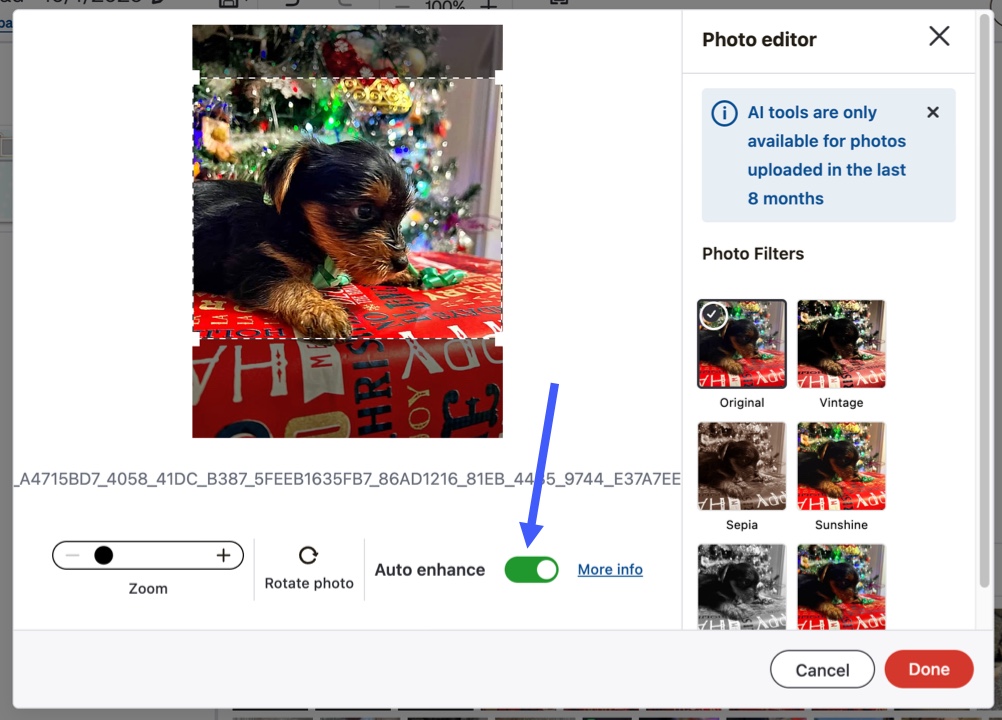
Task: Click the red Done button
Action: [x=929, y=669]
